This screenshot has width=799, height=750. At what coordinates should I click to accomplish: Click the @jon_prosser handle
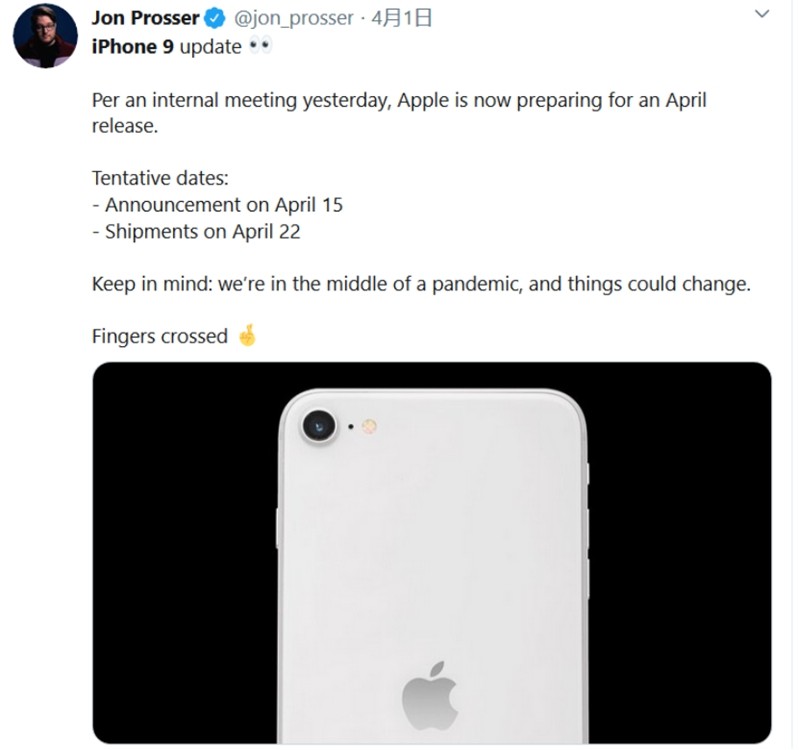pyautogui.click(x=292, y=19)
